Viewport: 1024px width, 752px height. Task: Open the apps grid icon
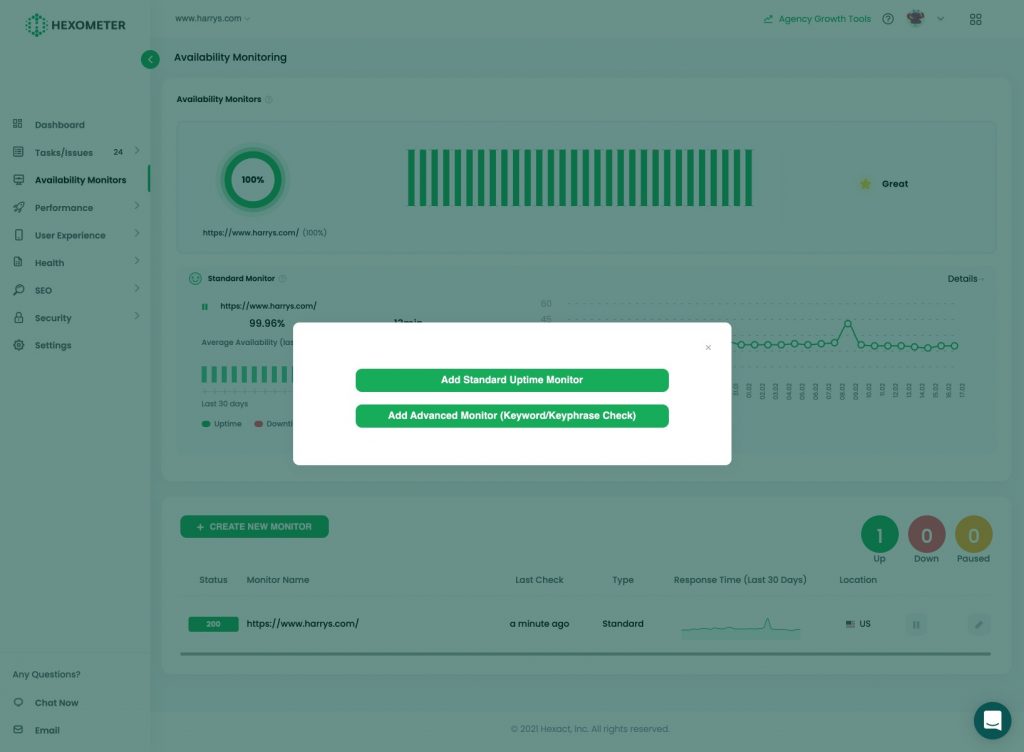tap(975, 20)
